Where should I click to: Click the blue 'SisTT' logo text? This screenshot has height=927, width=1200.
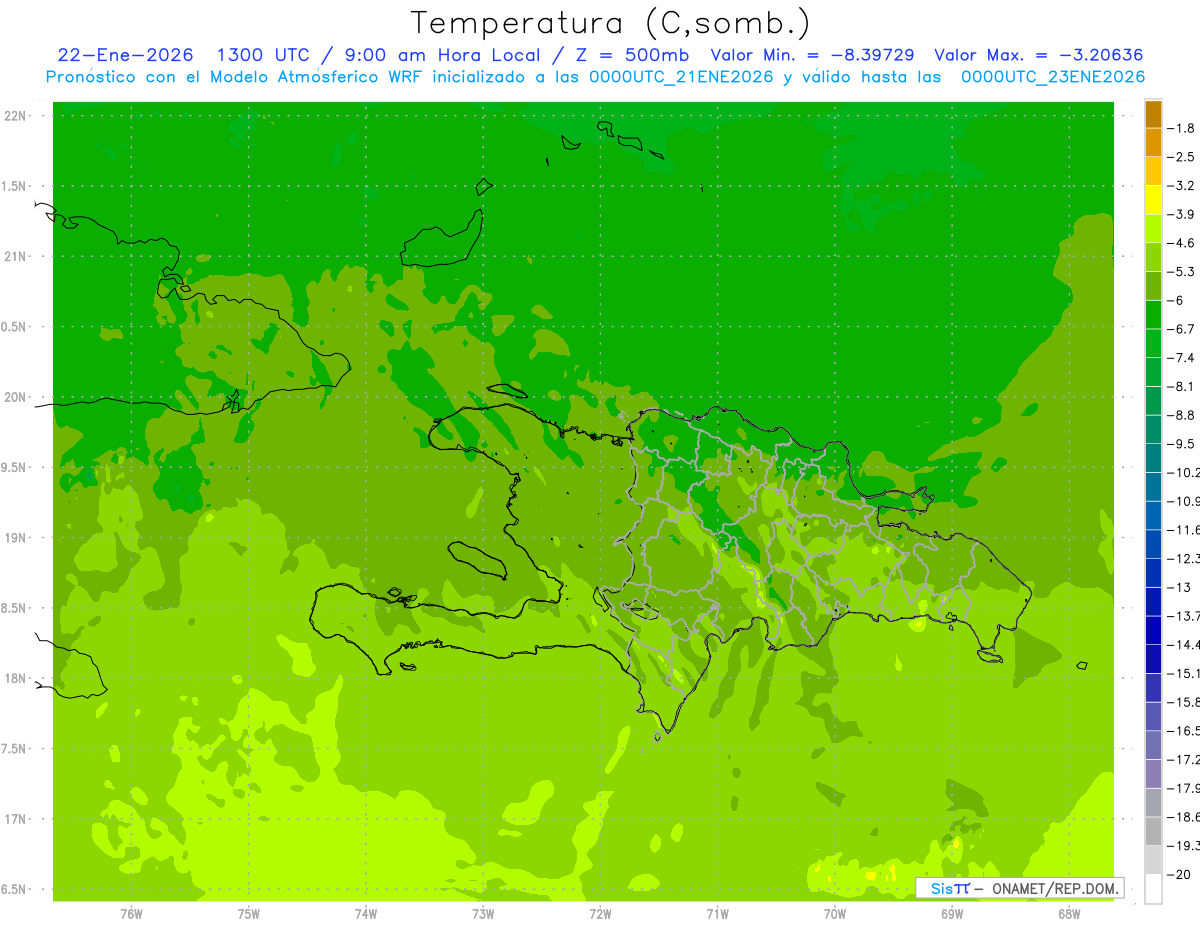[x=949, y=888]
